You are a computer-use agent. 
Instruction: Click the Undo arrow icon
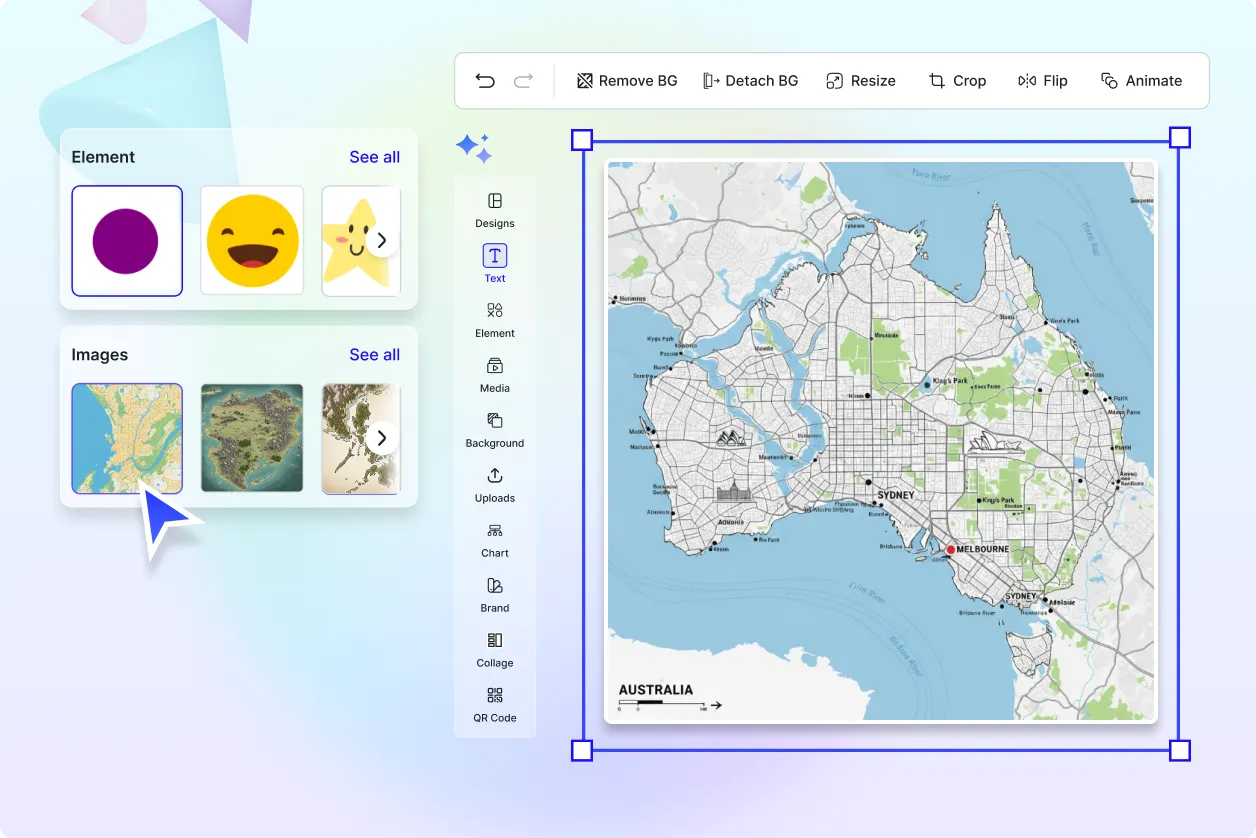point(485,81)
